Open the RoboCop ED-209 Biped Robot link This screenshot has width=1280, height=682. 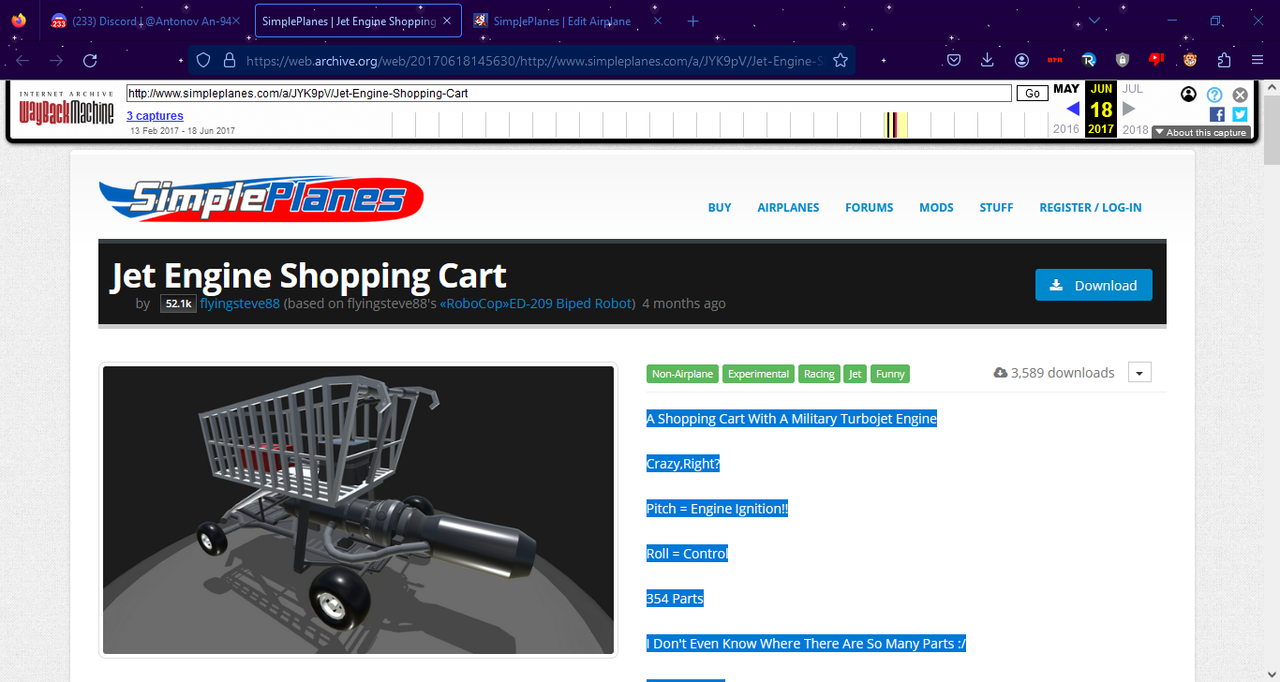[x=537, y=303]
